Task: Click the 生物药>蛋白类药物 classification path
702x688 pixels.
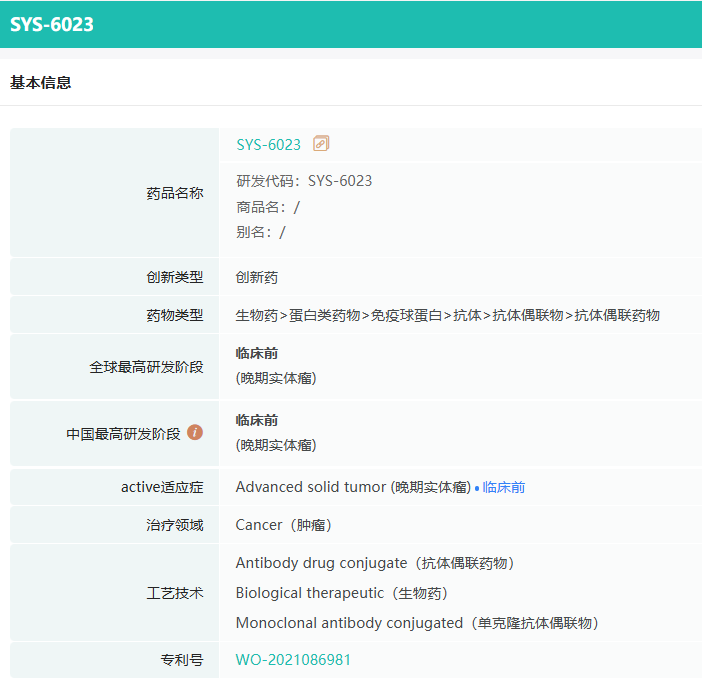Action: (448, 315)
